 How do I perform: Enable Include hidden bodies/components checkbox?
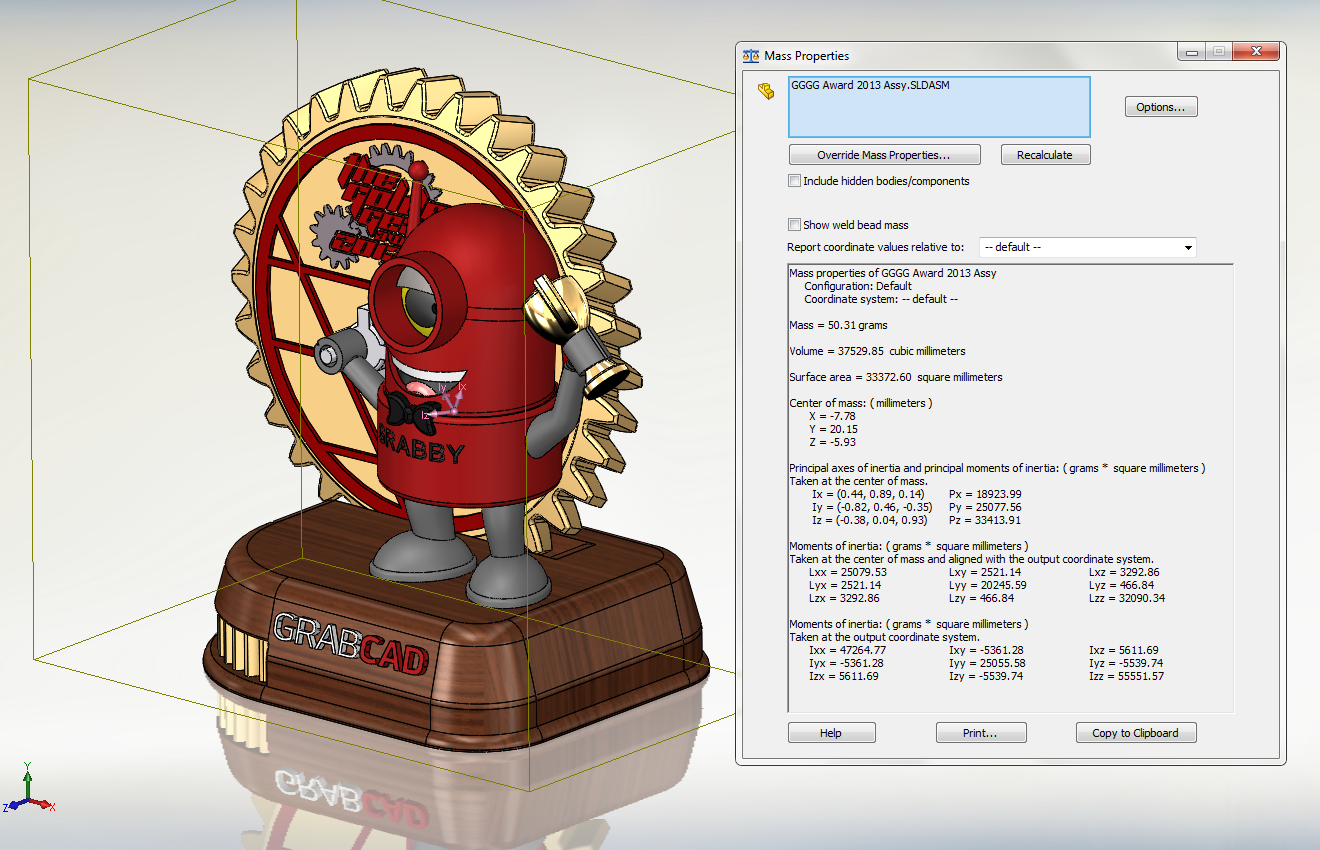click(x=794, y=181)
